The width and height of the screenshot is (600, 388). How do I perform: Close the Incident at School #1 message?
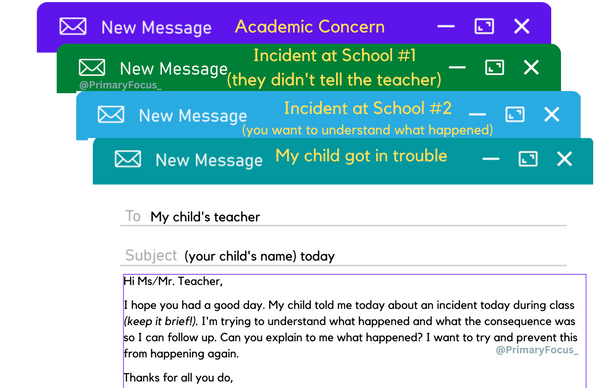[x=531, y=67]
